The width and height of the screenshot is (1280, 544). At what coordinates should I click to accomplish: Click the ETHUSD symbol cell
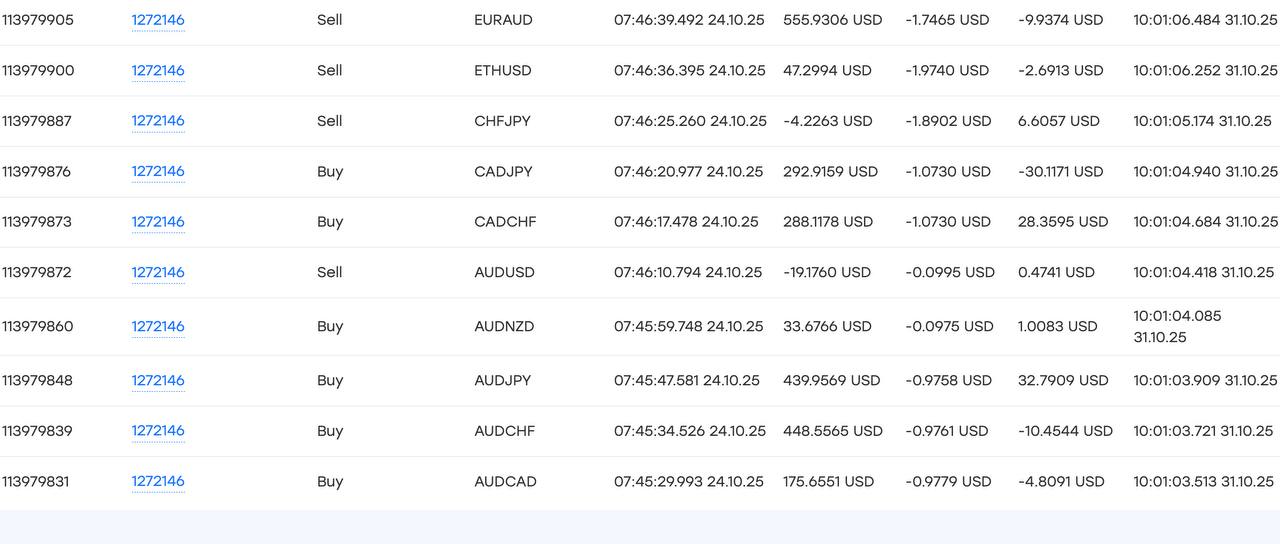[x=503, y=71]
